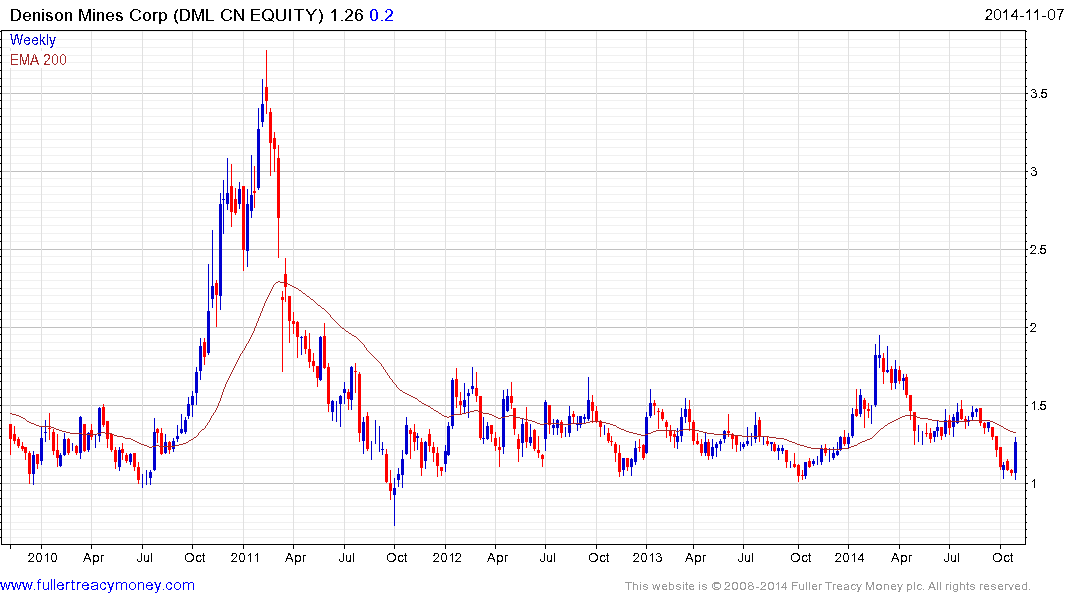Screen dimensions: 1075x600
Task: Click the final blue candle of November 2014
Action: (1015, 457)
